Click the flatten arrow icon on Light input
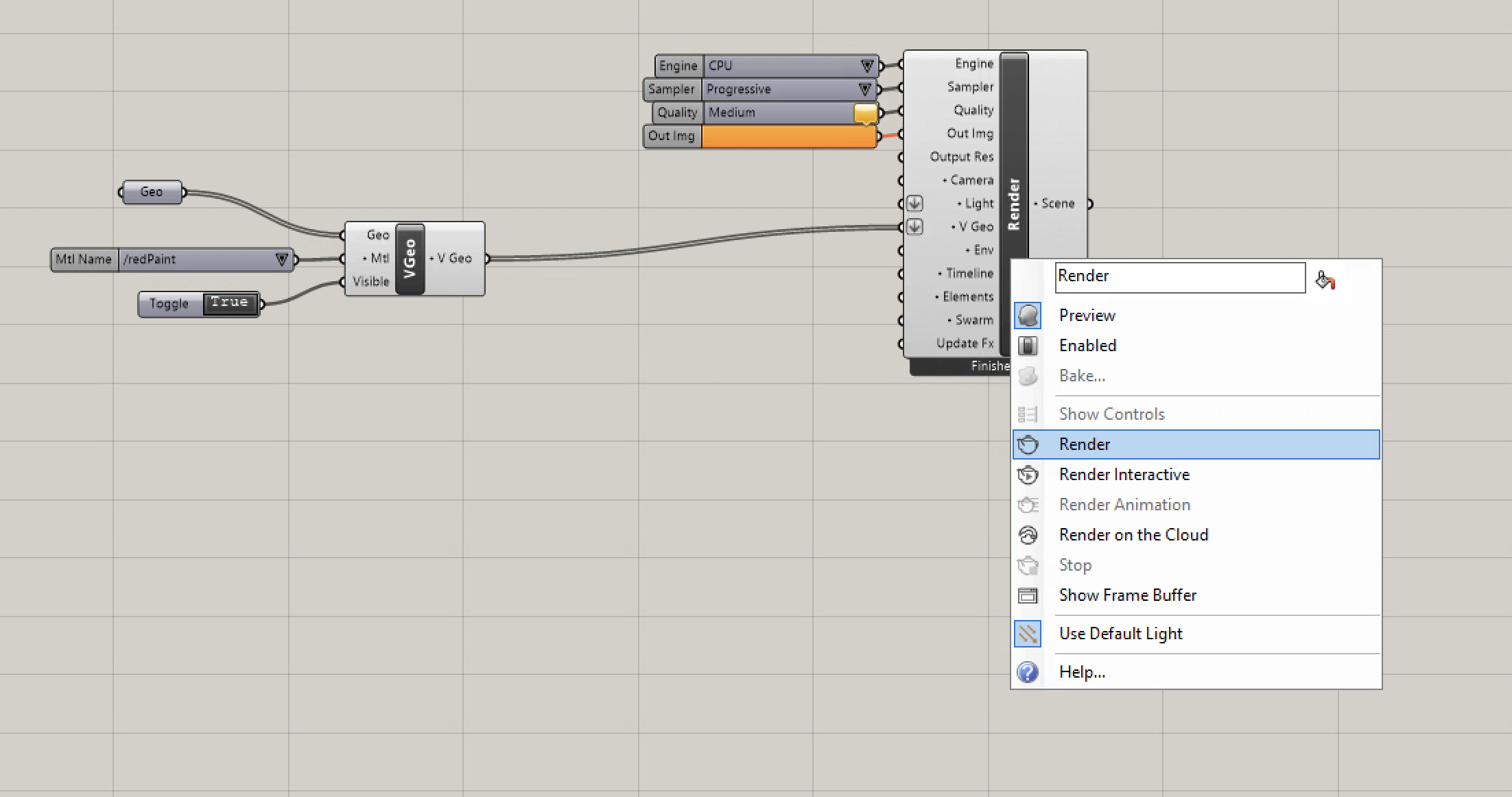 click(914, 204)
